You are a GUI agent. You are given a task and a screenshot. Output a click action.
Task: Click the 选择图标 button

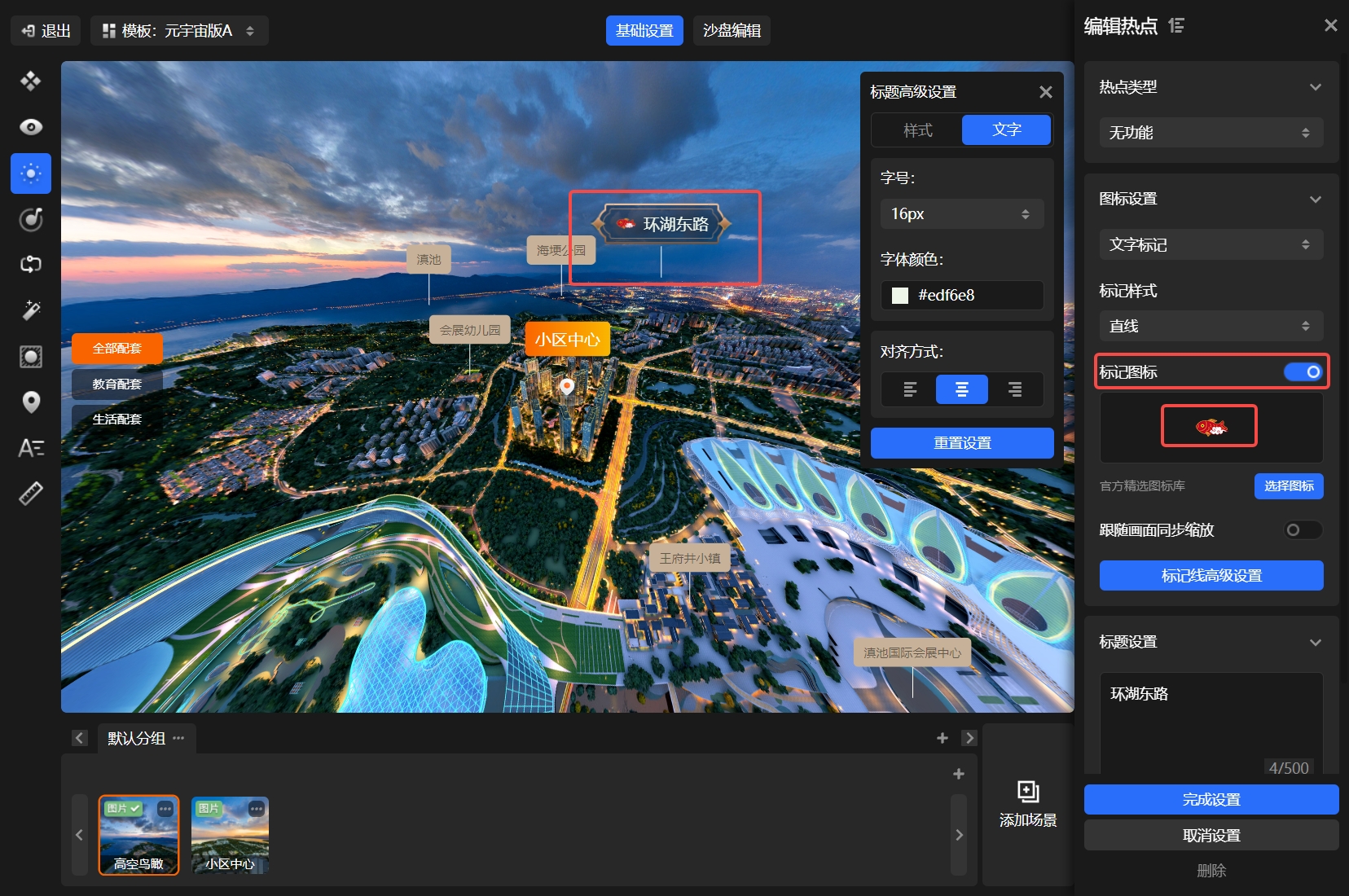click(1288, 486)
